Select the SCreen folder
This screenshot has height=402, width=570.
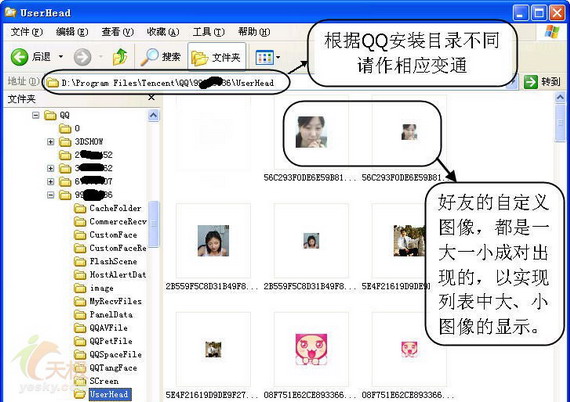(x=96, y=381)
